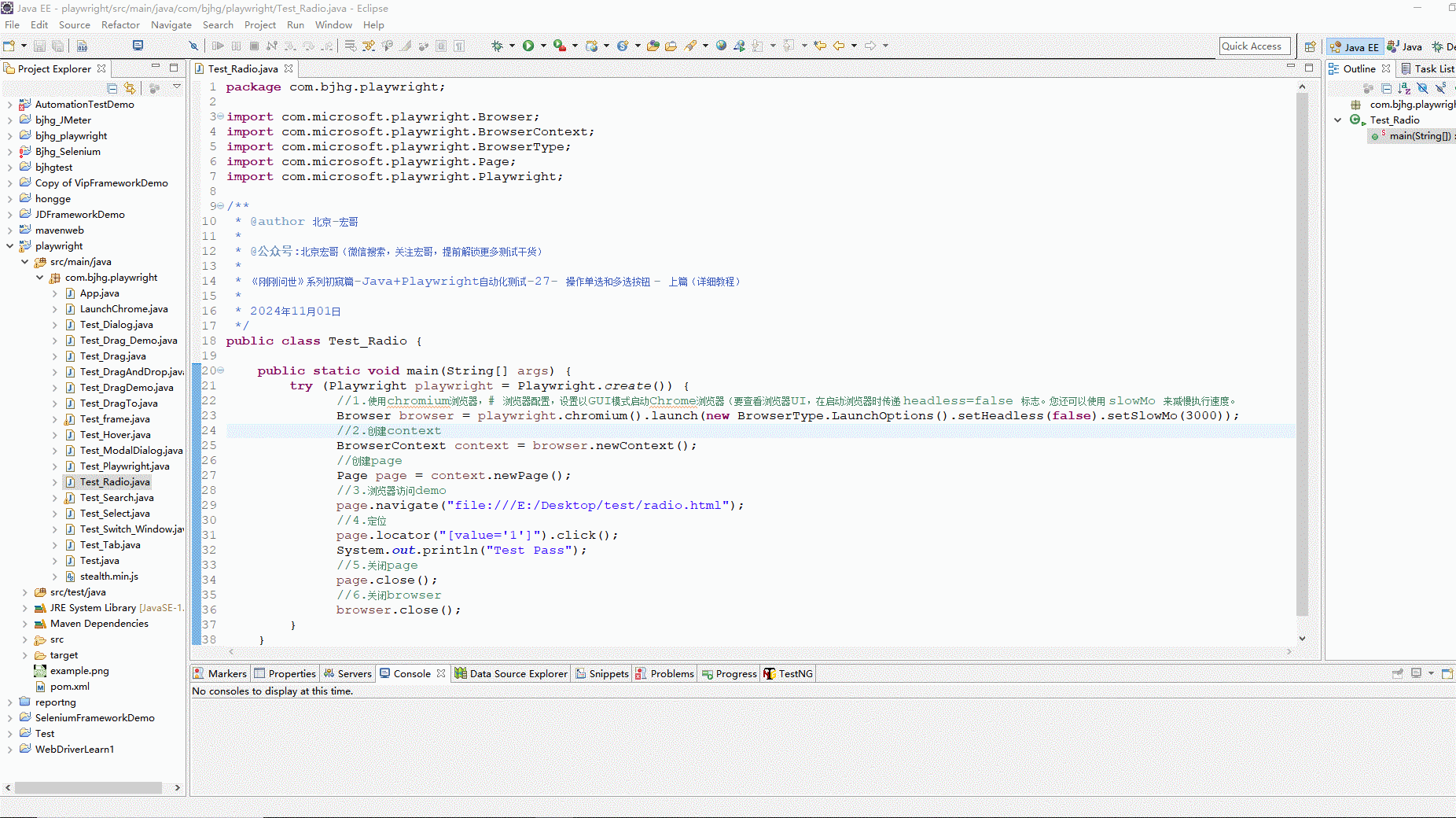Select stealth.min.js file in tree

[109, 577]
